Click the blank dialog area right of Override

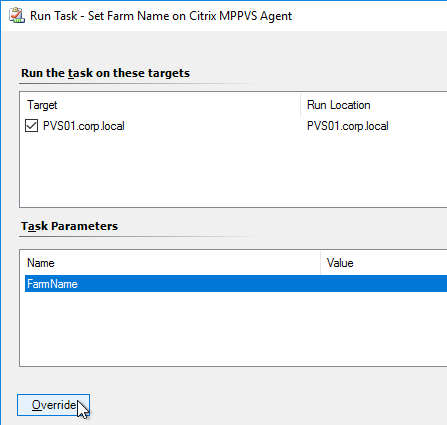tap(267, 405)
